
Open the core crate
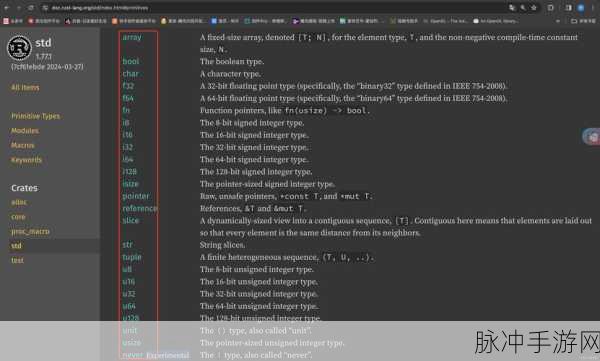[18, 217]
